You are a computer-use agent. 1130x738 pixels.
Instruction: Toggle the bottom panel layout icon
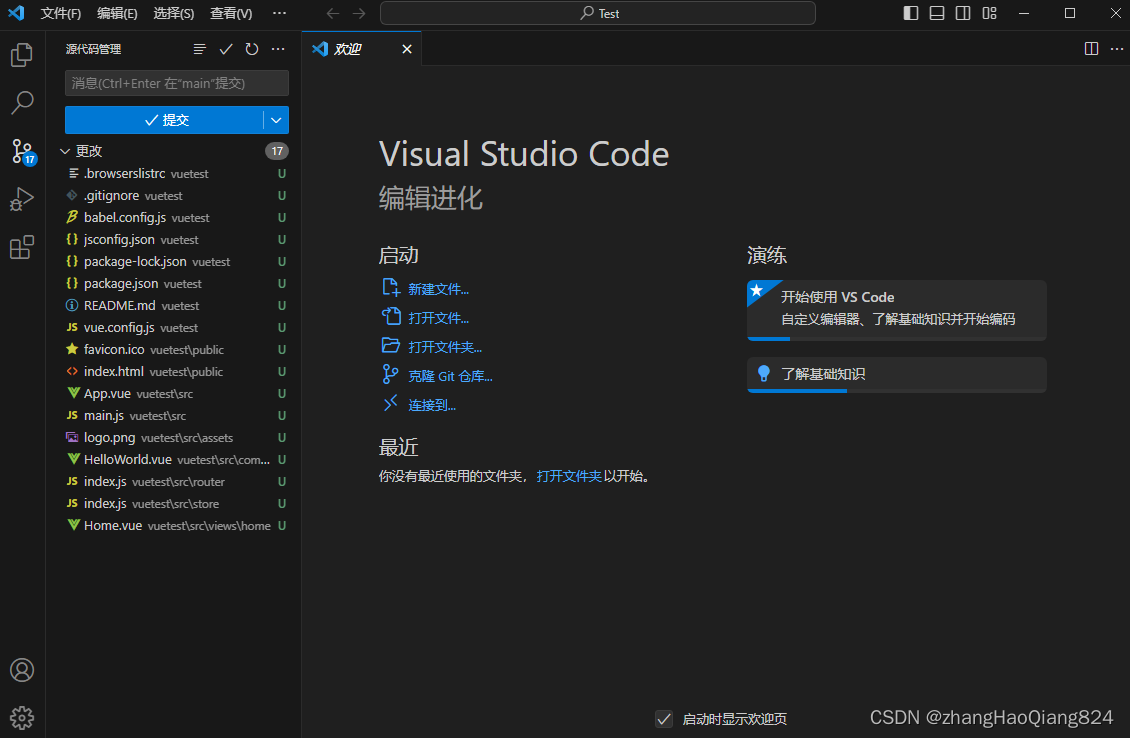pyautogui.click(x=937, y=13)
